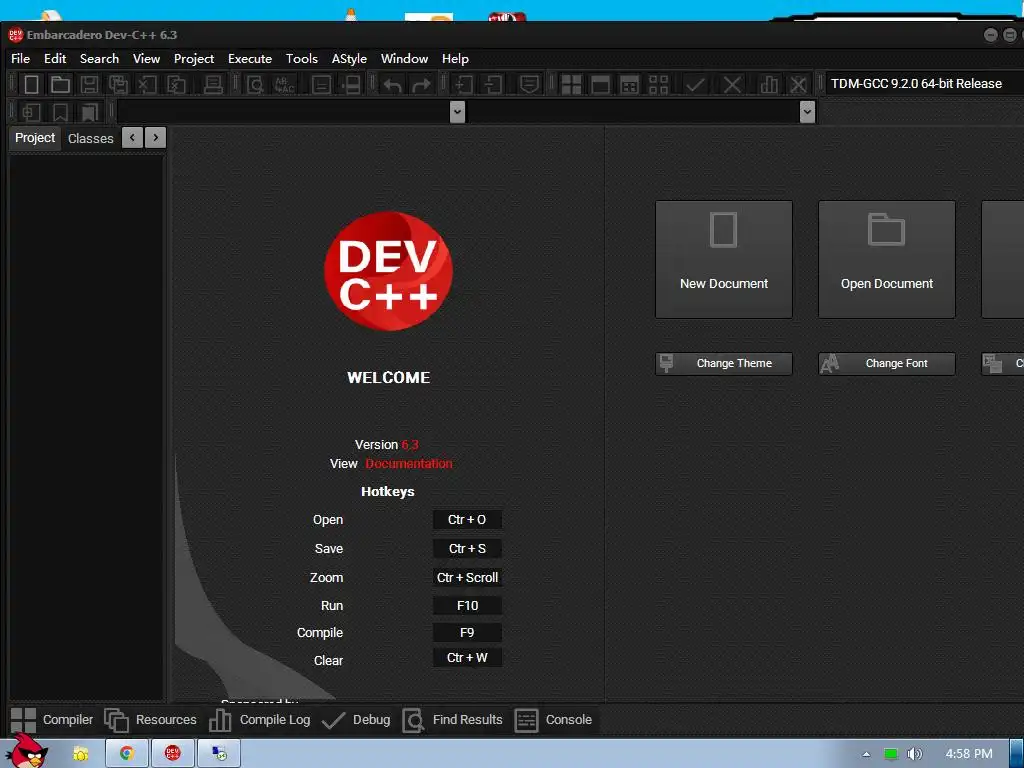Click the Redo arrow icon

[421, 84]
